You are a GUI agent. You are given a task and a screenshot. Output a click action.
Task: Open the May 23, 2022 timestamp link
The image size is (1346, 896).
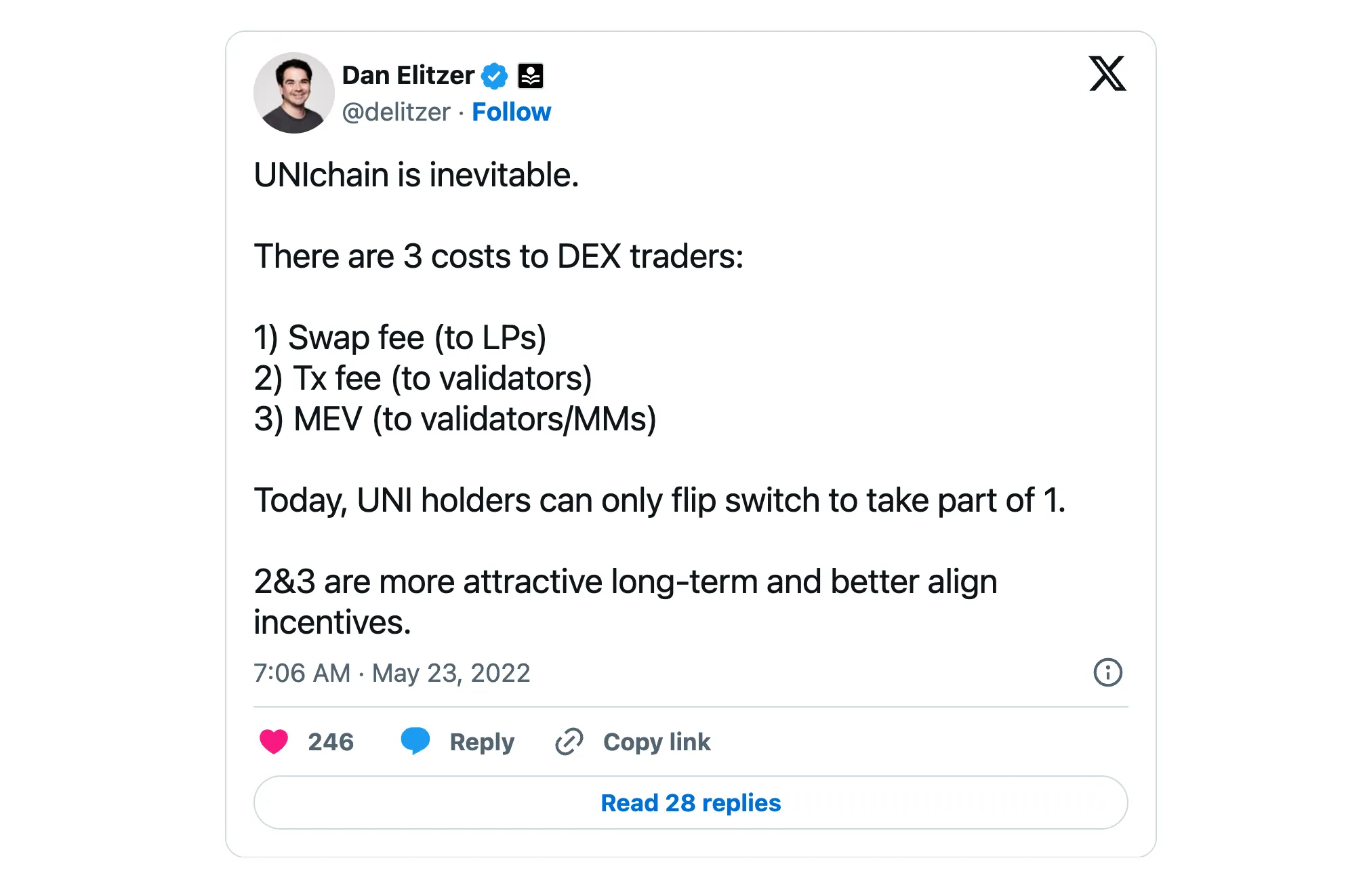pyautogui.click(x=451, y=673)
